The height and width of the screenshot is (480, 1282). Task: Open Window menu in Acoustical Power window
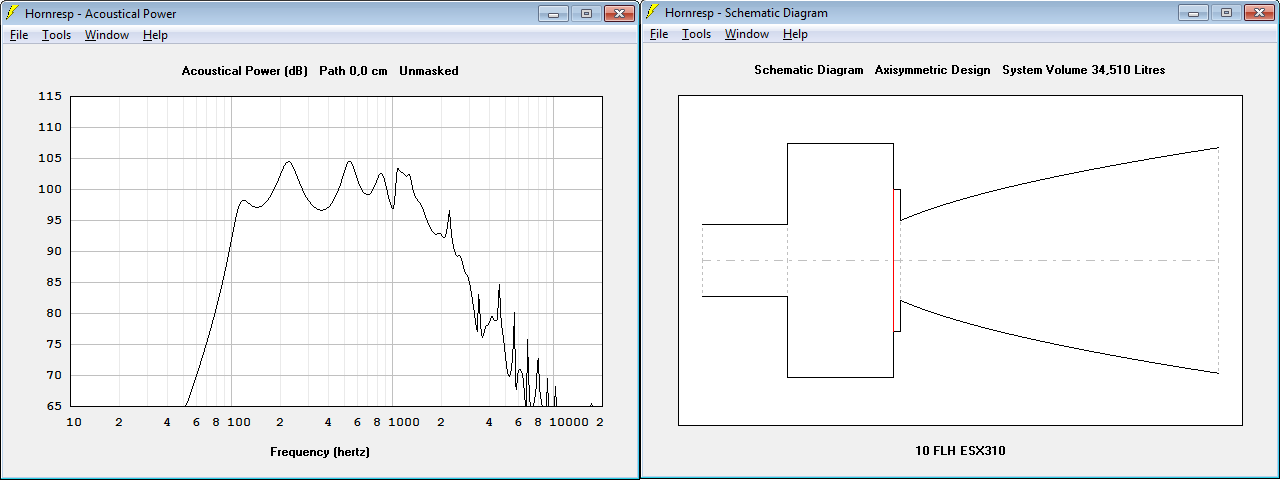pyautogui.click(x=106, y=35)
